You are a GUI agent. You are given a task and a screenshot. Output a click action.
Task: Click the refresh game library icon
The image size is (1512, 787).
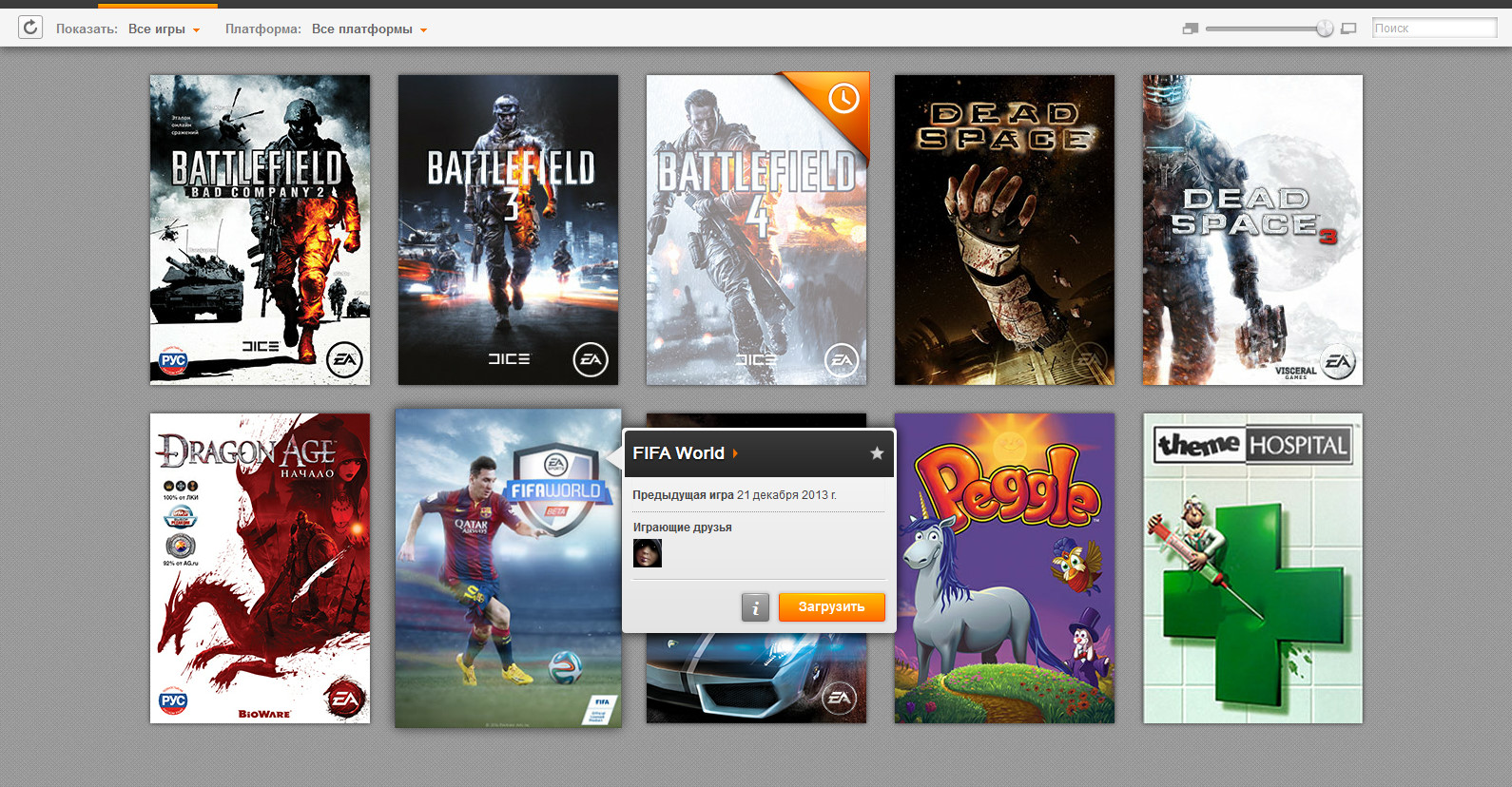click(x=30, y=28)
